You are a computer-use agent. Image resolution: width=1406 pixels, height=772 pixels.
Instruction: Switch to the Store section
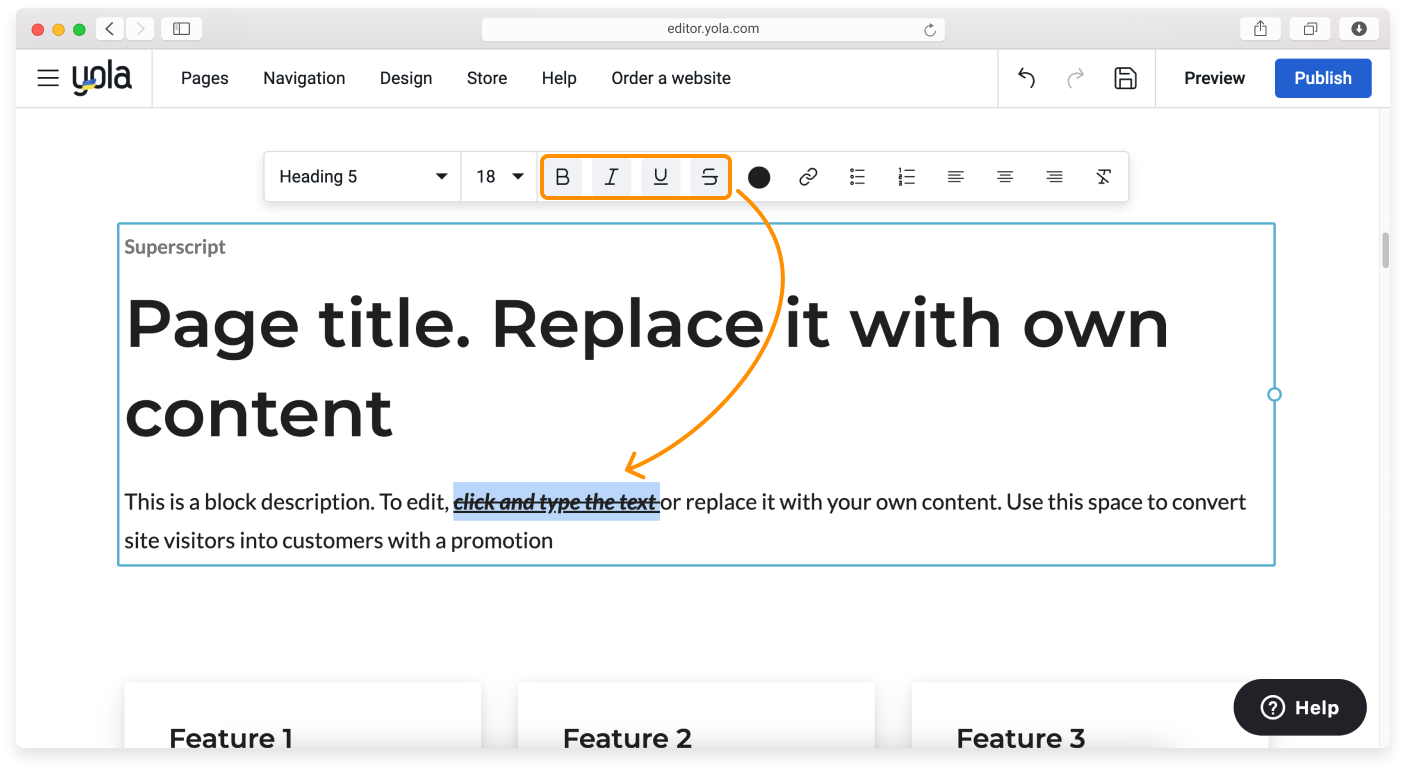tap(487, 78)
